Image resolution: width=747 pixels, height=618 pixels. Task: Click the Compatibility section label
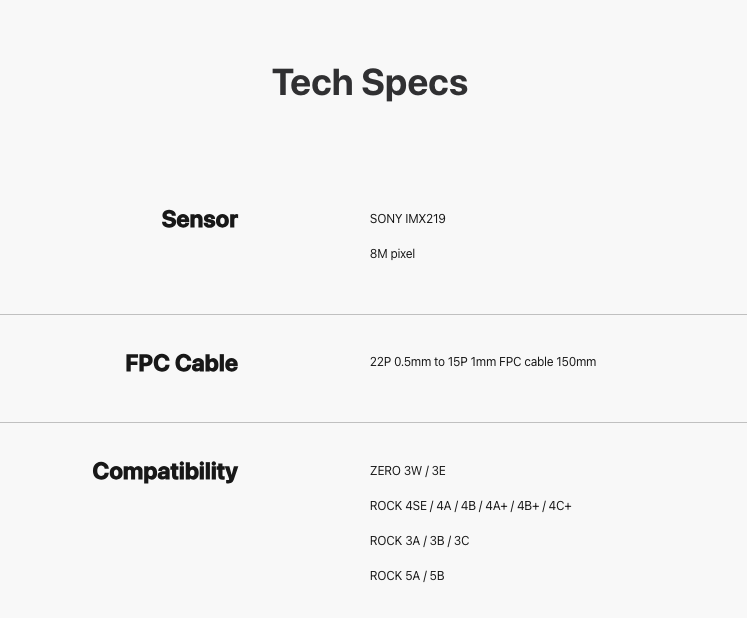pyautogui.click(x=165, y=472)
